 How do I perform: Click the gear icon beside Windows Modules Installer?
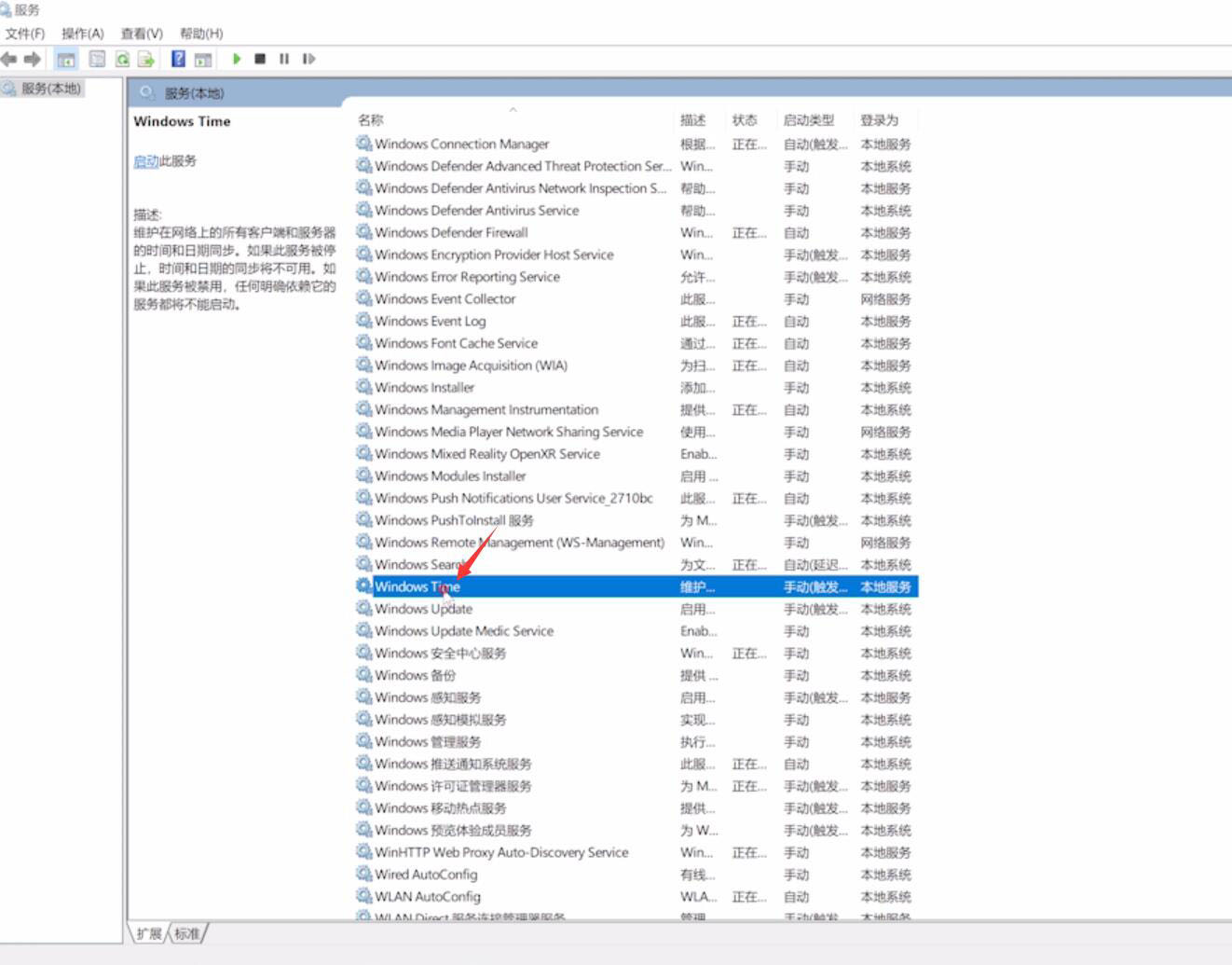(x=363, y=476)
